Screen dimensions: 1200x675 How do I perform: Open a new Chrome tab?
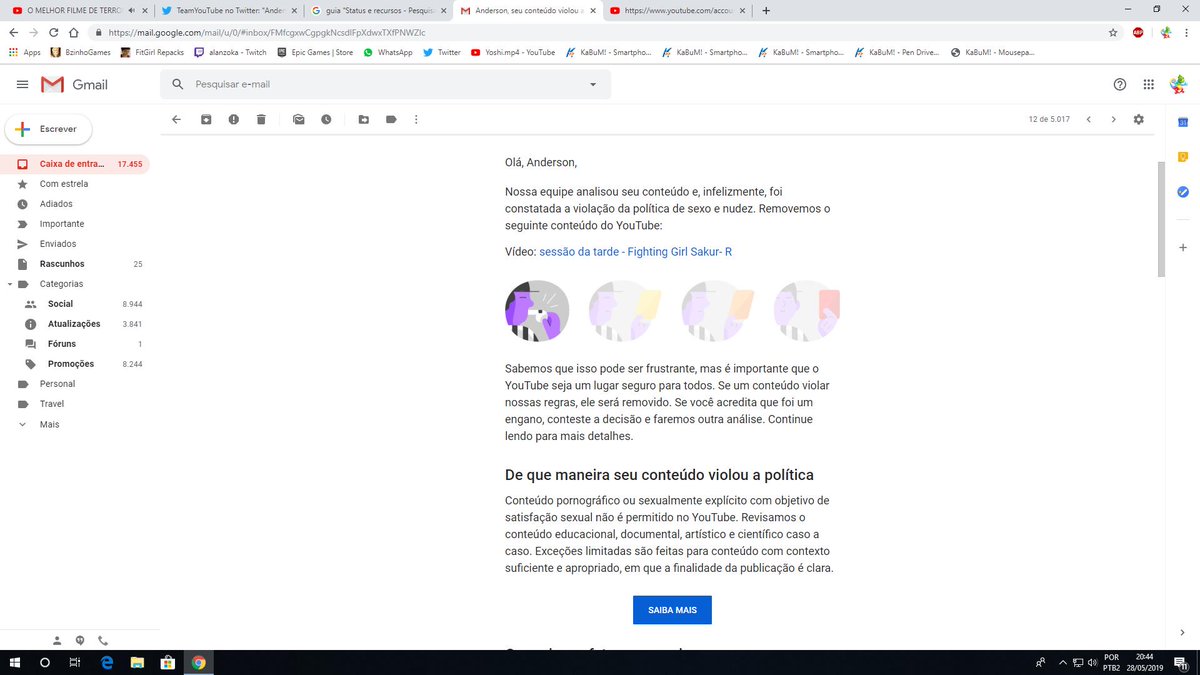766,10
